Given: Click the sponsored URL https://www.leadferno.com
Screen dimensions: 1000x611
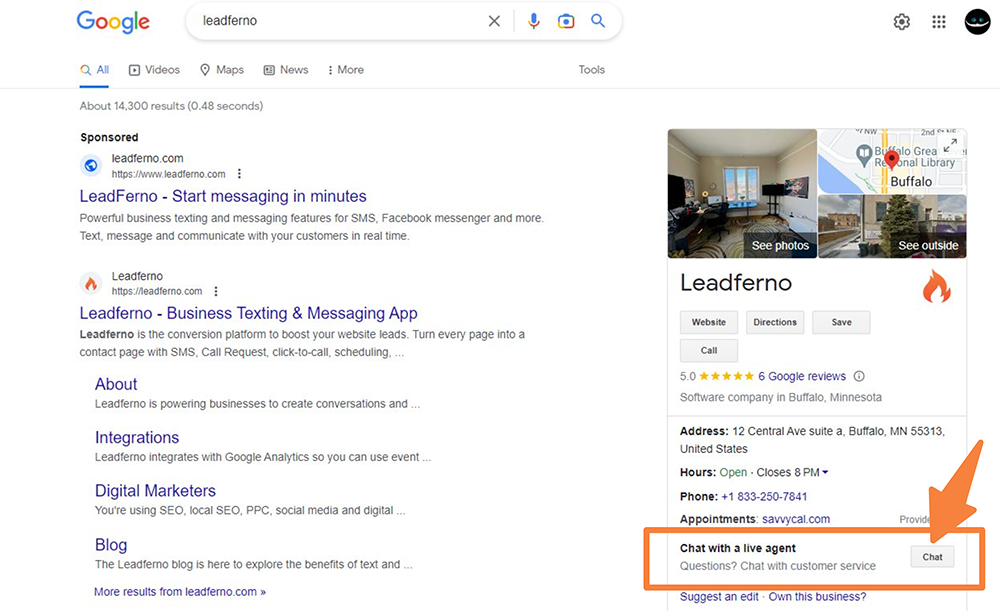Looking at the screenshot, I should click(x=168, y=174).
